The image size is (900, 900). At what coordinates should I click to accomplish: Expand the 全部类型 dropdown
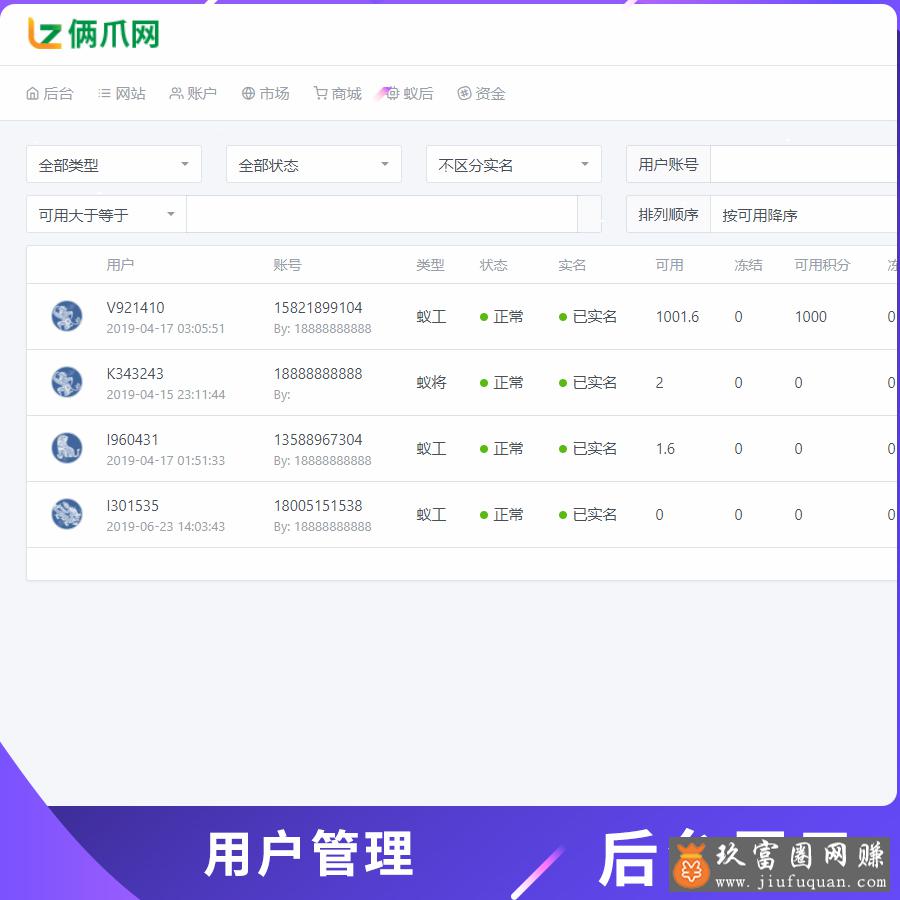(x=113, y=165)
